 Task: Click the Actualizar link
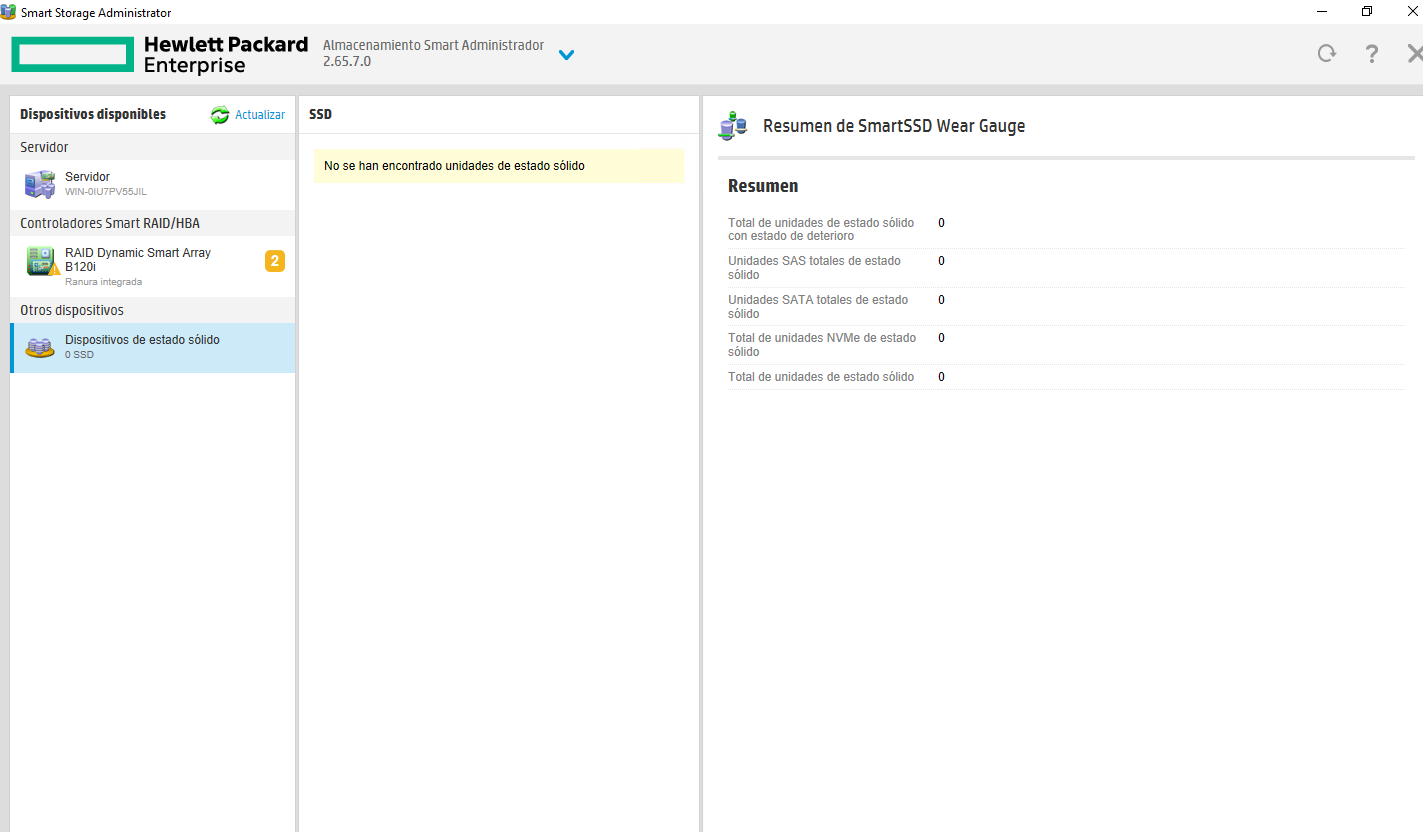260,115
